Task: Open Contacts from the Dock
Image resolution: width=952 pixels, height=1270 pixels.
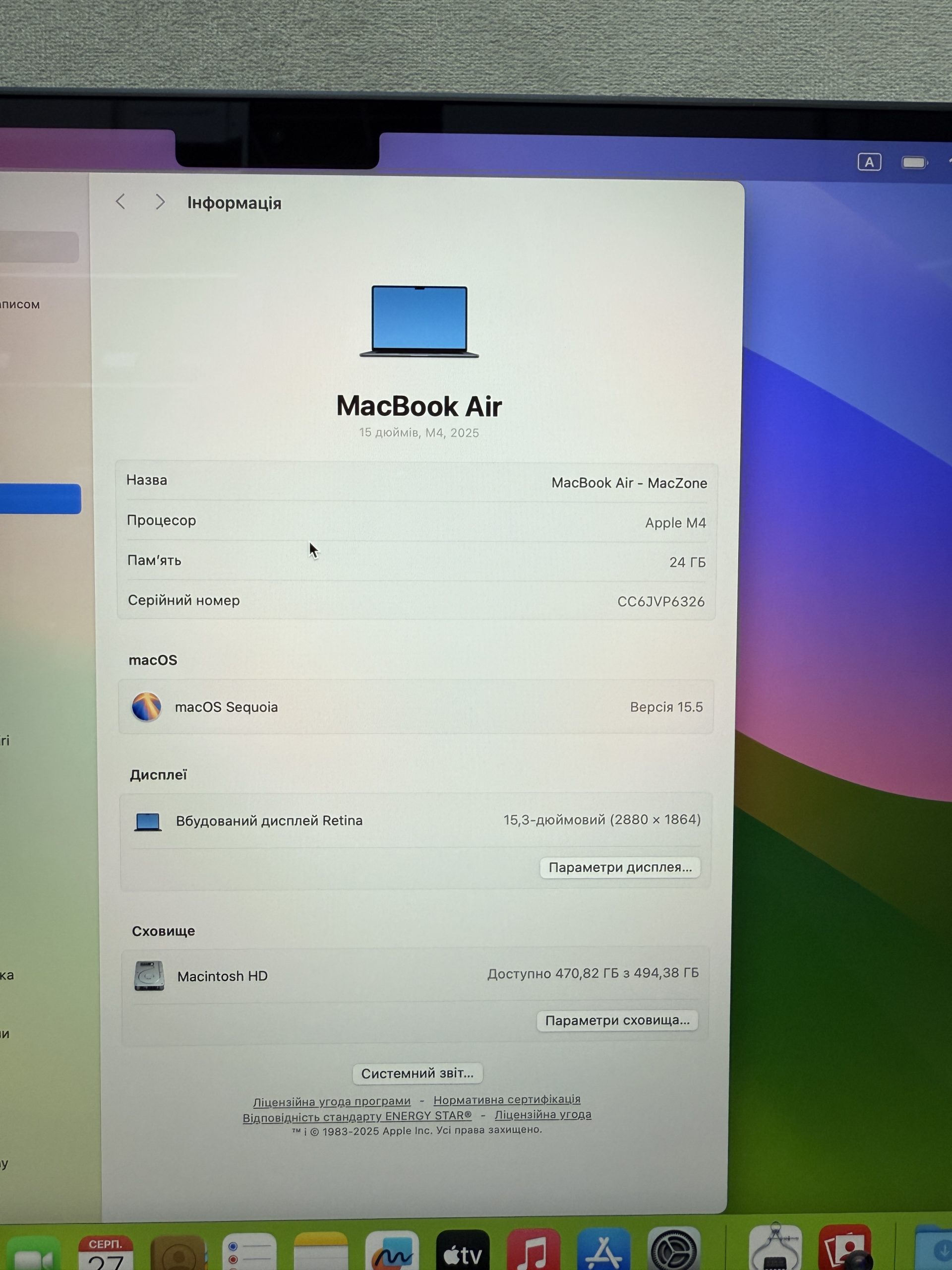Action: (x=178, y=1252)
